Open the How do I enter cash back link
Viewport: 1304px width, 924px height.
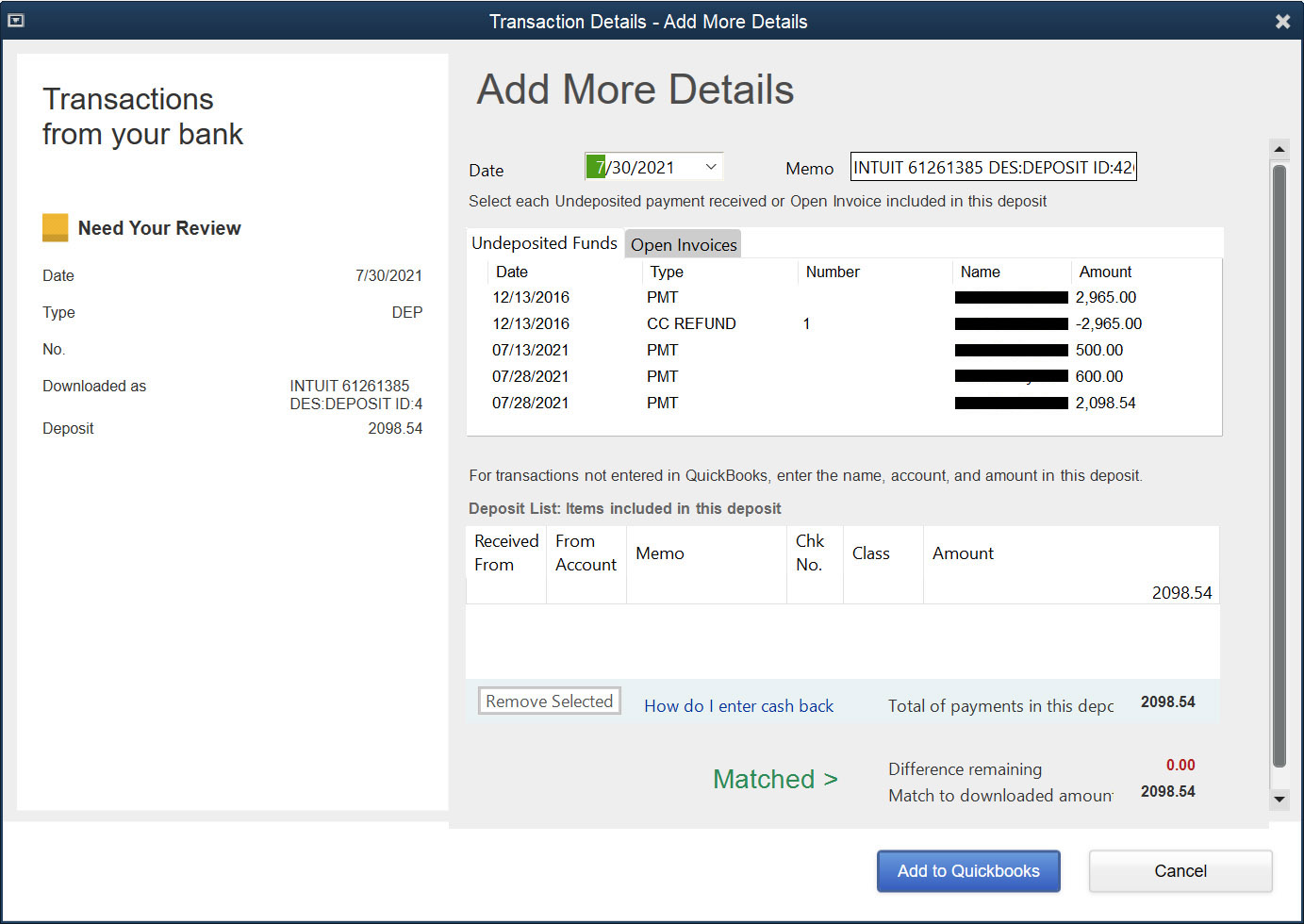tap(738, 705)
